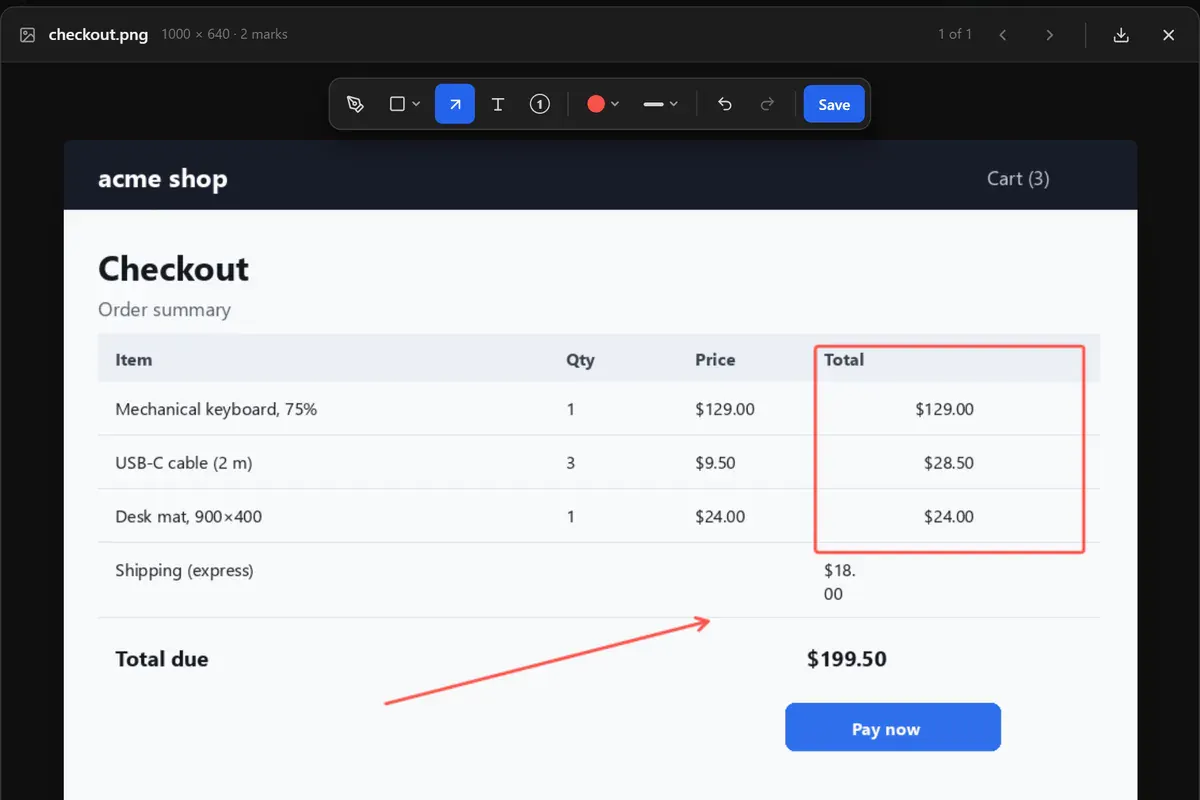The height and width of the screenshot is (800, 1200).
Task: Redo the annotation
Action: point(767,104)
